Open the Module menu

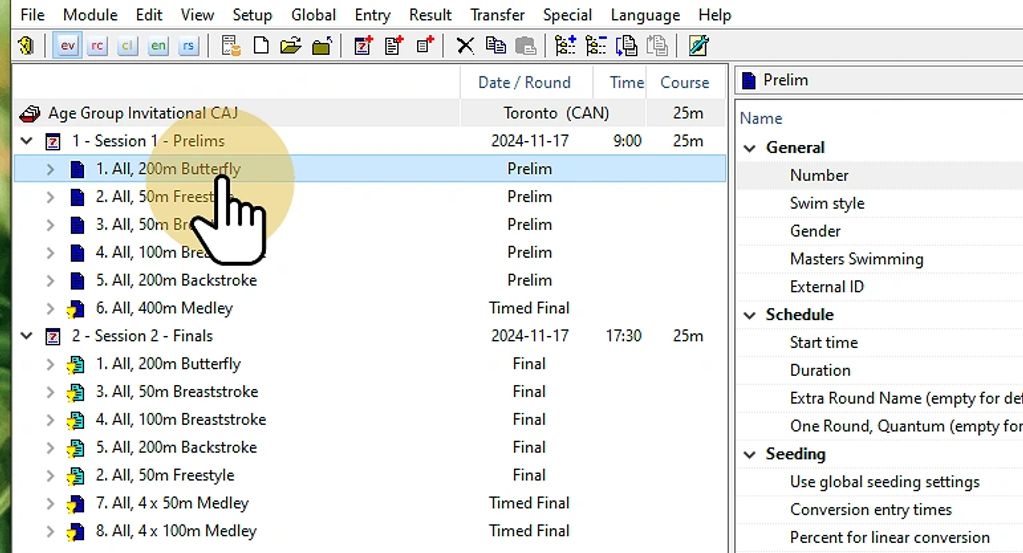pos(90,15)
